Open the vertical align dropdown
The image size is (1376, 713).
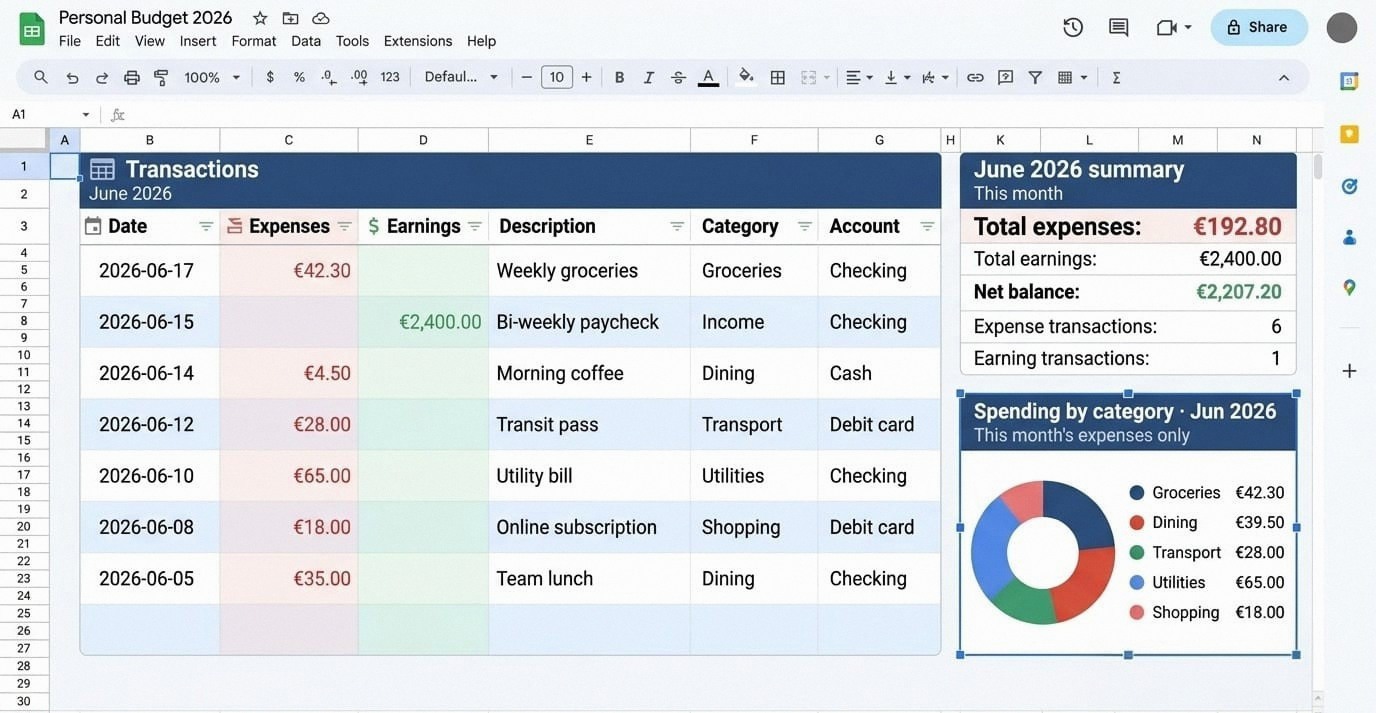pyautogui.click(x=897, y=77)
